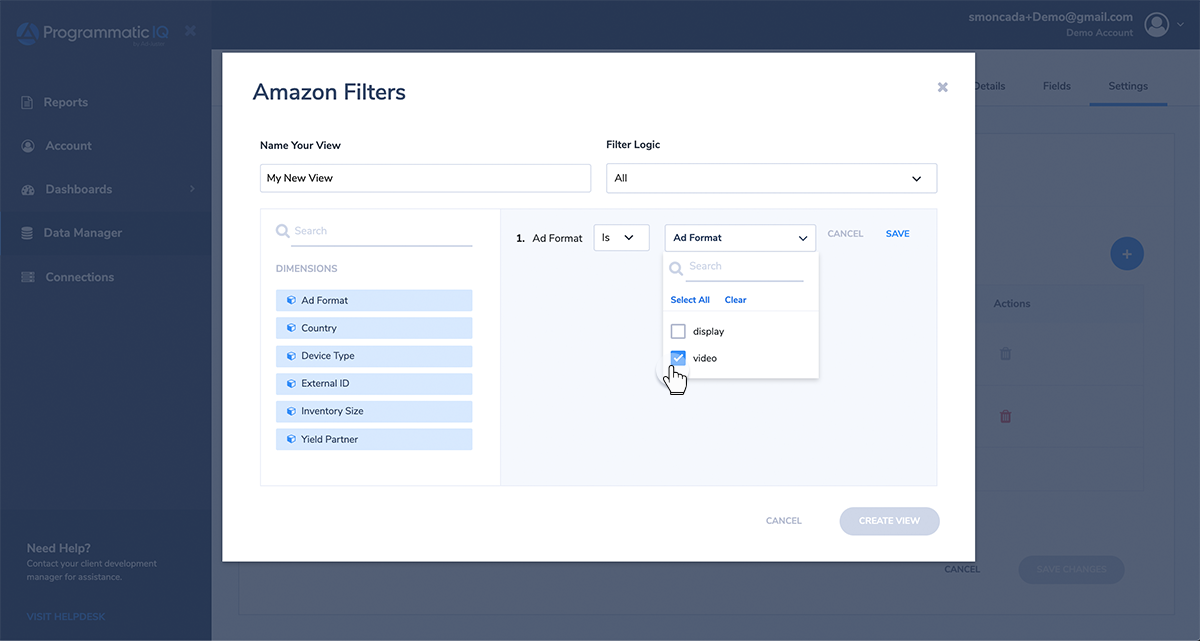The height and width of the screenshot is (641, 1200).
Task: Click CANCEL on the Ad Format filter row
Action: coord(845,234)
